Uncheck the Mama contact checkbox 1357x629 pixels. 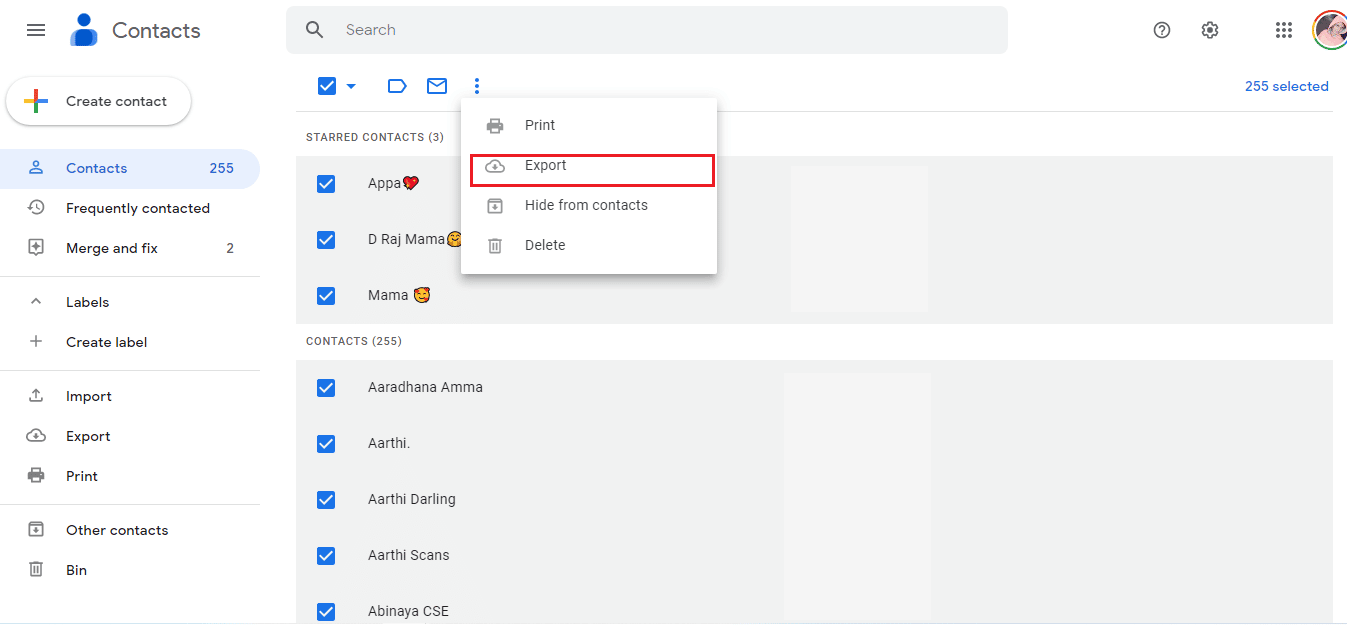pyautogui.click(x=326, y=296)
